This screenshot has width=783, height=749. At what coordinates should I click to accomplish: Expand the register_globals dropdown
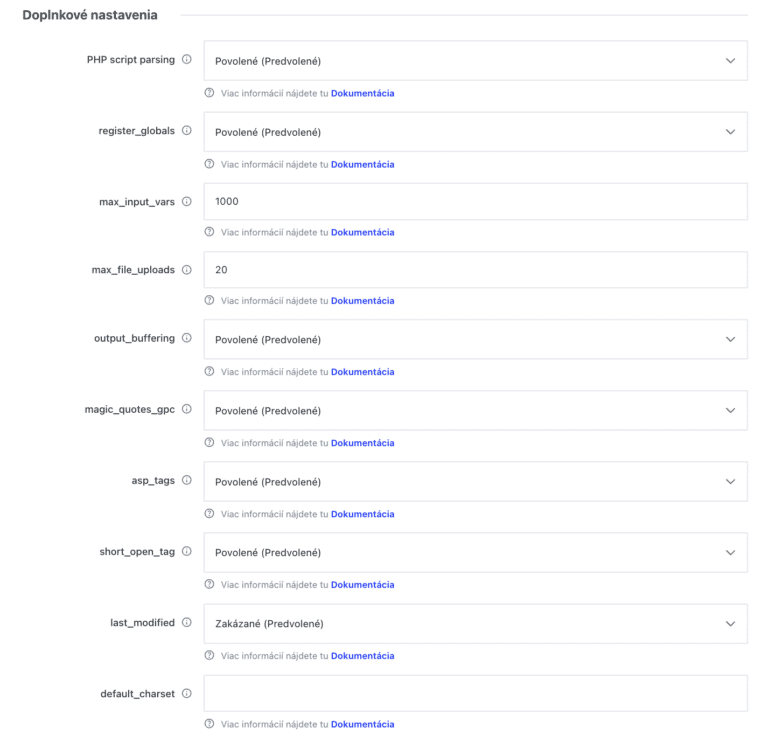point(475,132)
